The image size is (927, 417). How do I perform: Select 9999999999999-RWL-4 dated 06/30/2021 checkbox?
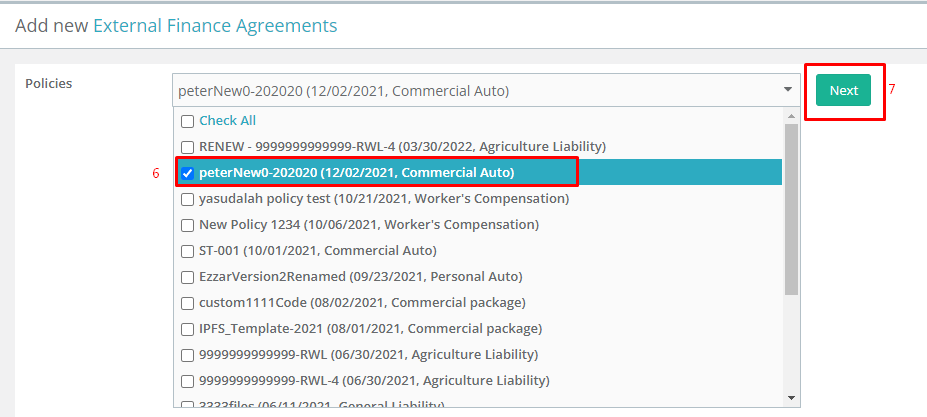(187, 381)
